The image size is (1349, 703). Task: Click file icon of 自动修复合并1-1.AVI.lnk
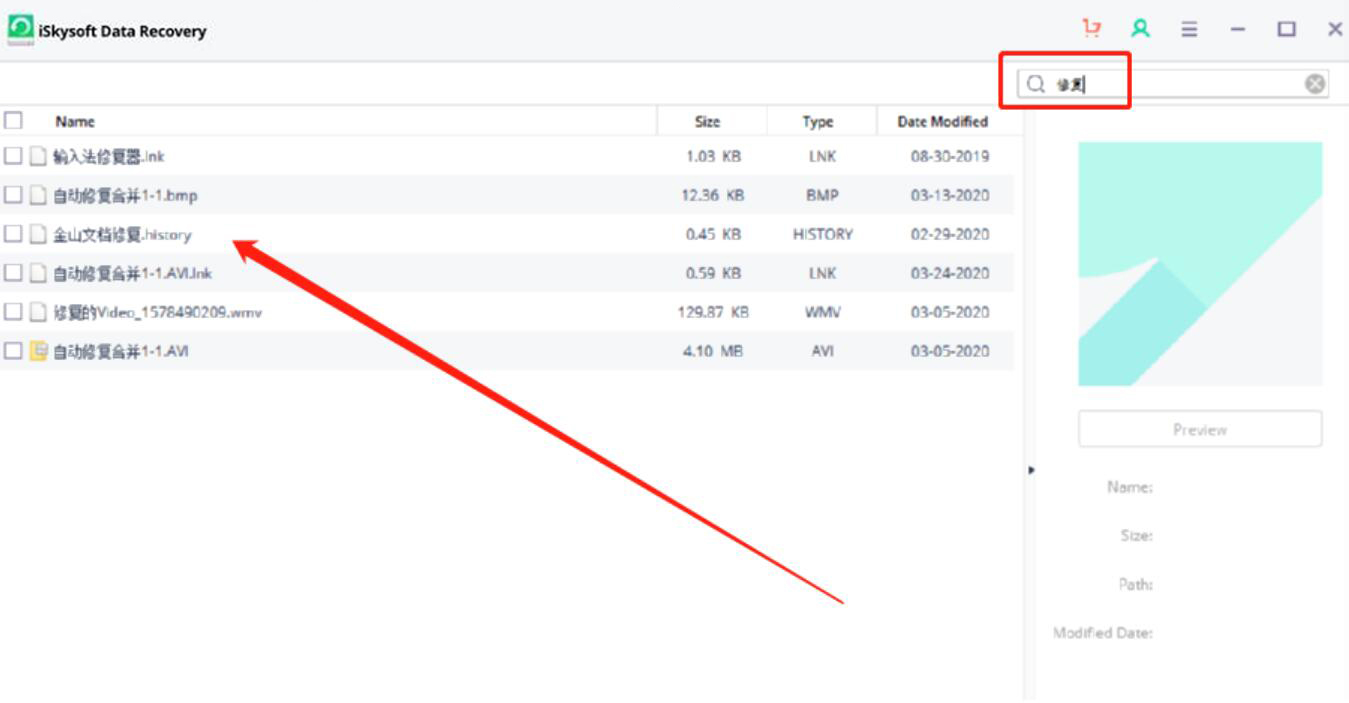38,273
